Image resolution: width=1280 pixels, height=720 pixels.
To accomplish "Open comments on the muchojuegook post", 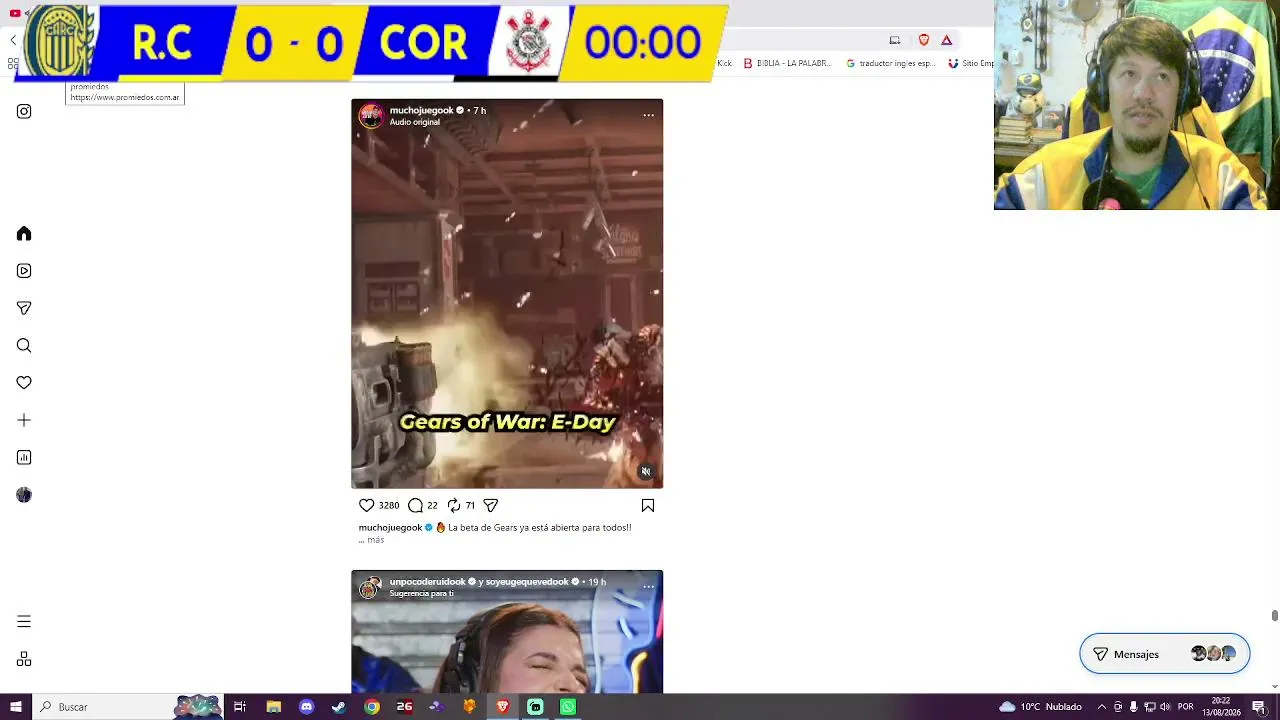I will point(416,506).
